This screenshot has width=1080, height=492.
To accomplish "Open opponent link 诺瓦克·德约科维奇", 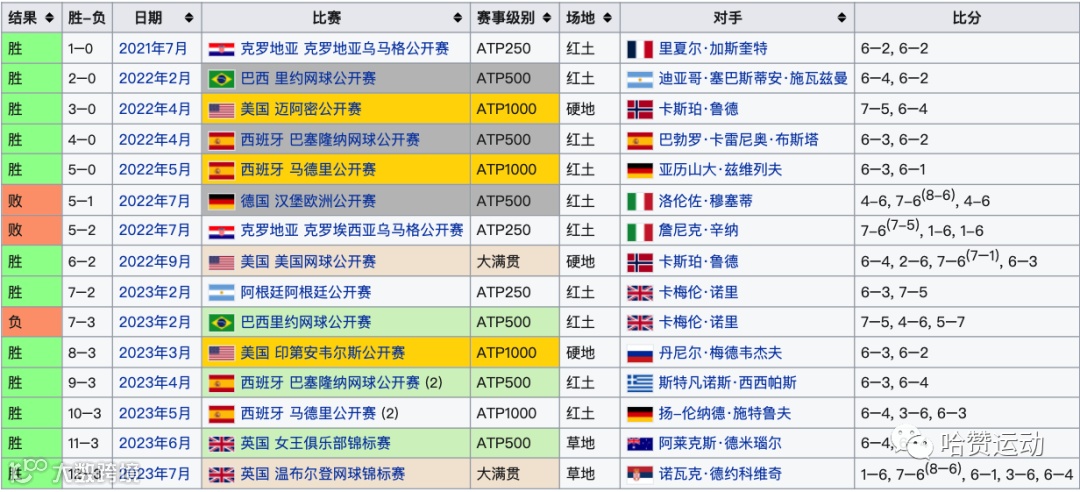I will tap(720, 475).
